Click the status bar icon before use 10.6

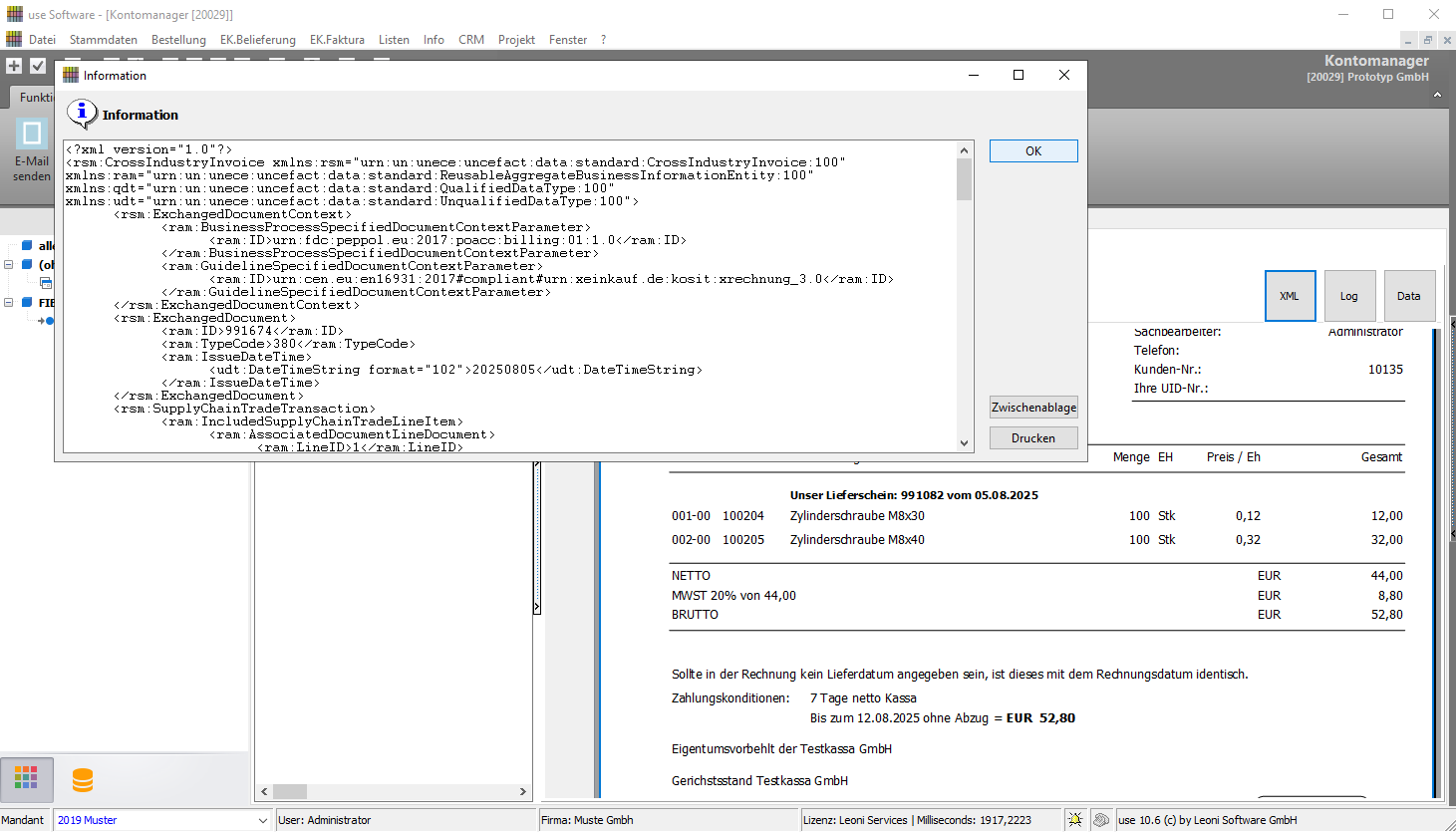(x=1101, y=820)
